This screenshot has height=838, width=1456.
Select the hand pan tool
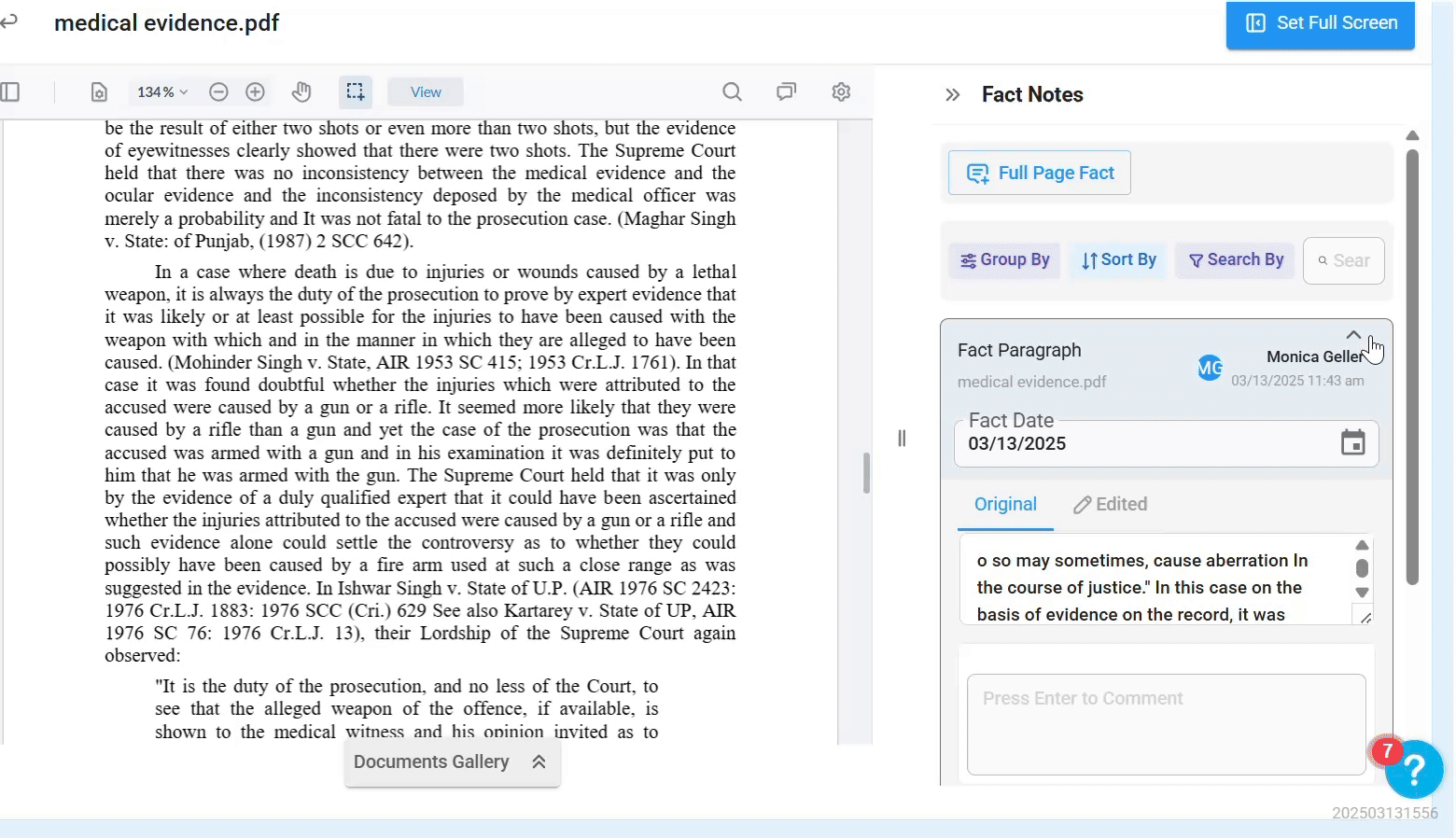pos(301,91)
